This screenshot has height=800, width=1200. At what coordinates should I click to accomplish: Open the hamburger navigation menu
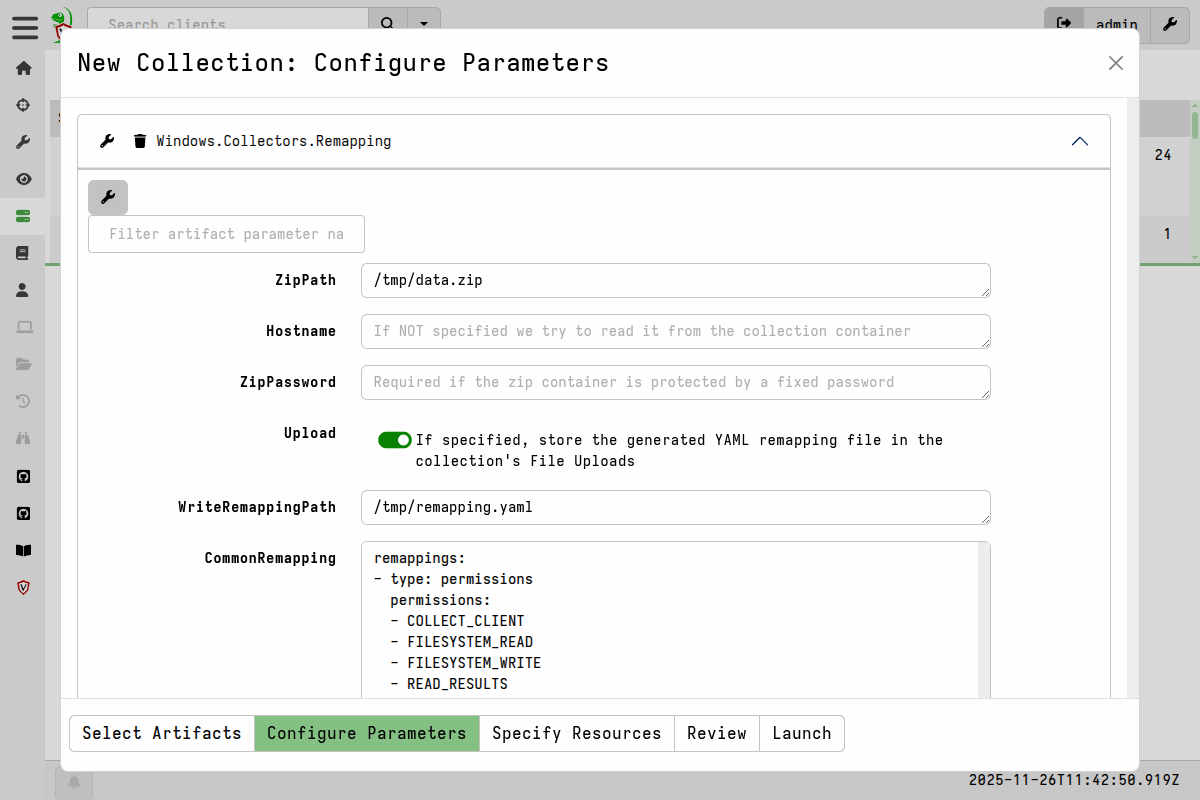pos(25,27)
